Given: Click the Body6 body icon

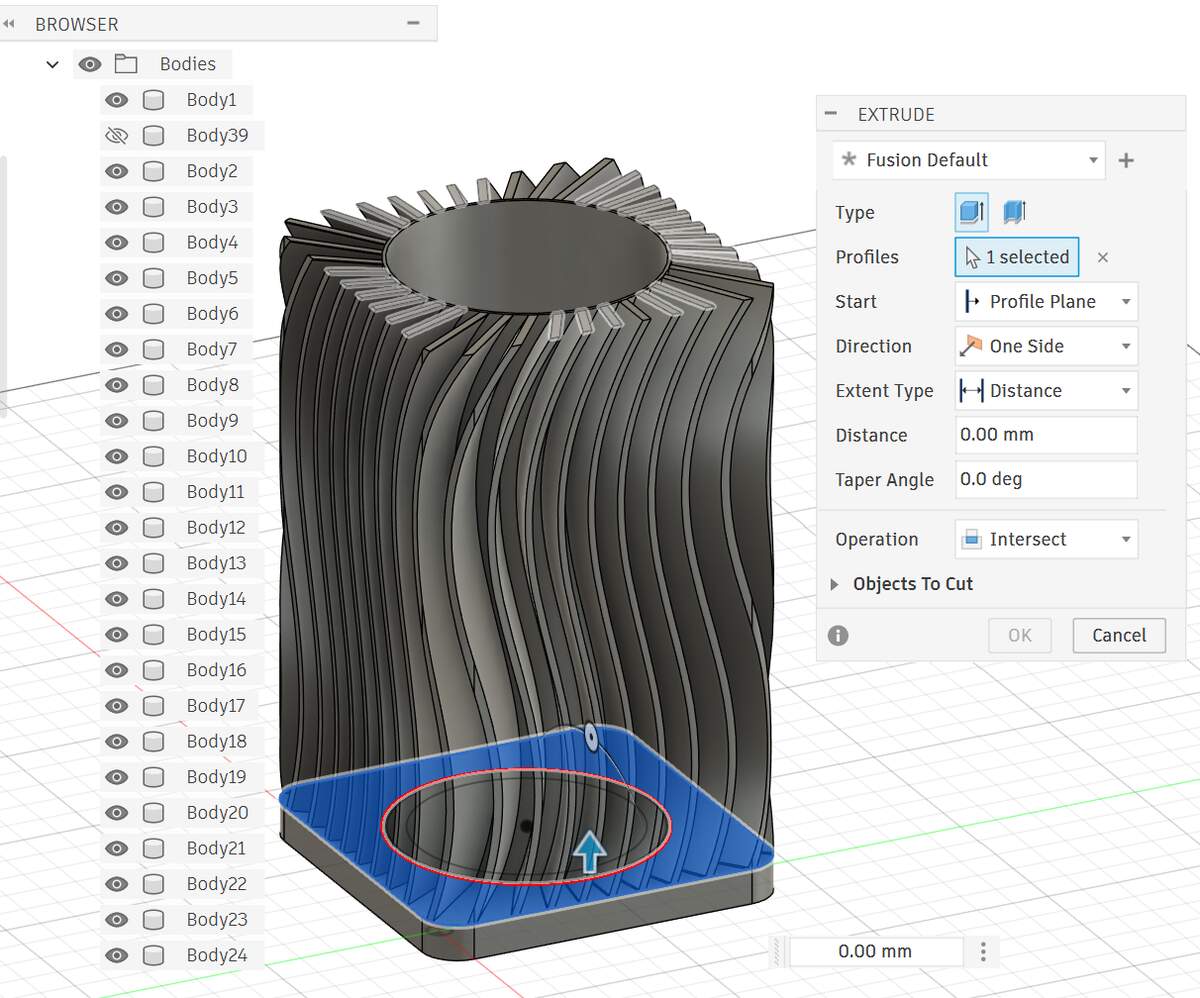Looking at the screenshot, I should tap(153, 313).
